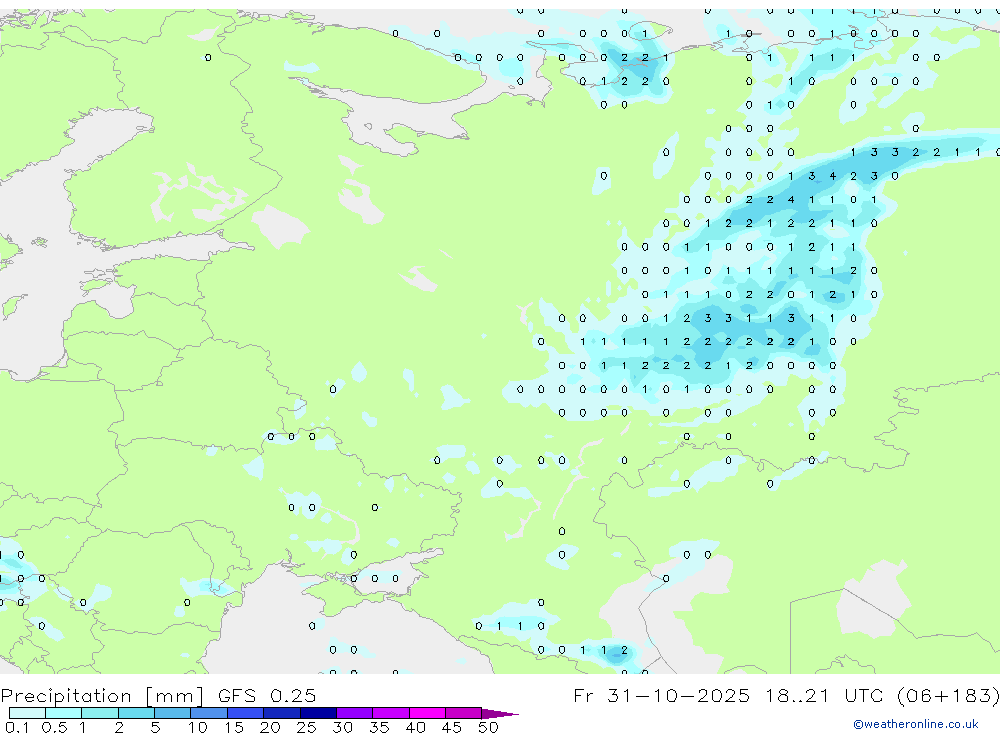
Task: Select the 25–30 mm navy legend swatch
Action: (318, 713)
